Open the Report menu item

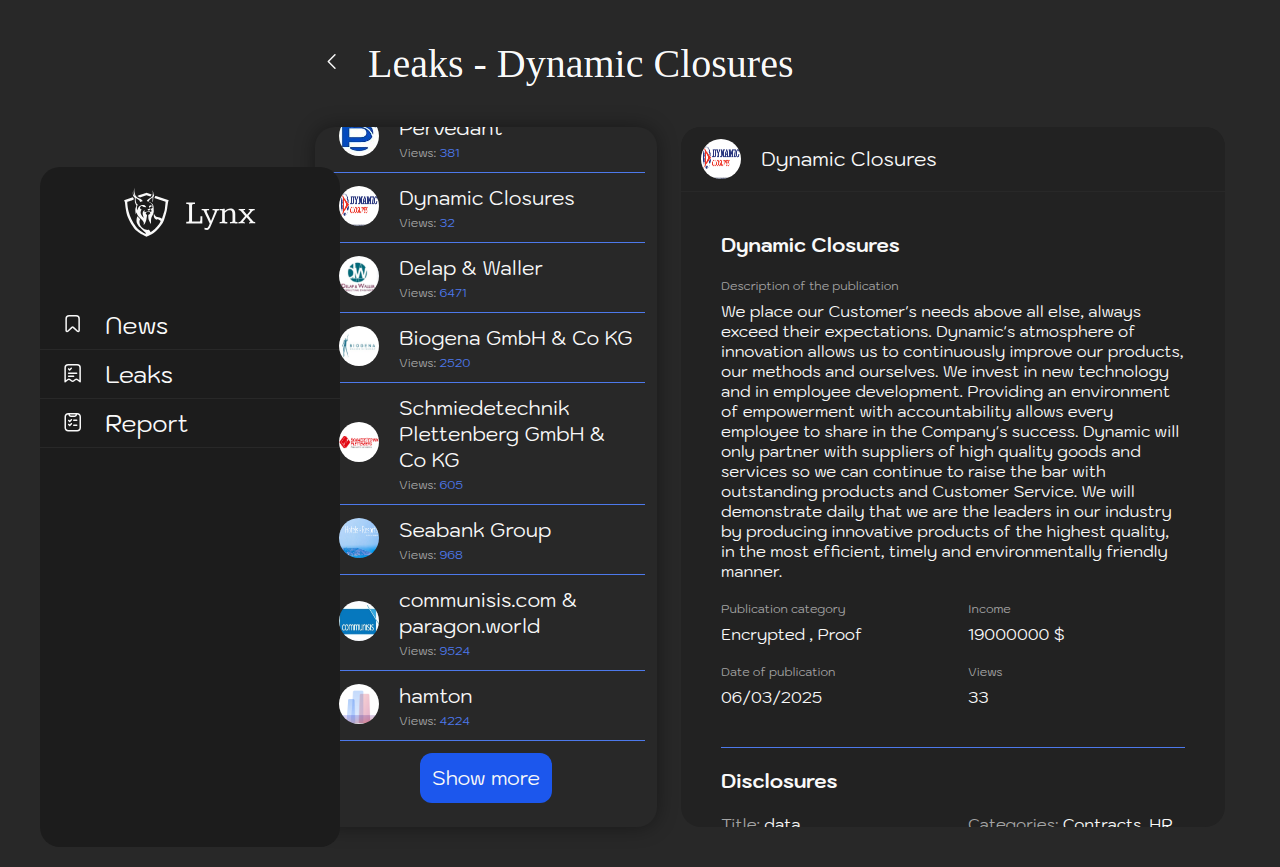(146, 424)
